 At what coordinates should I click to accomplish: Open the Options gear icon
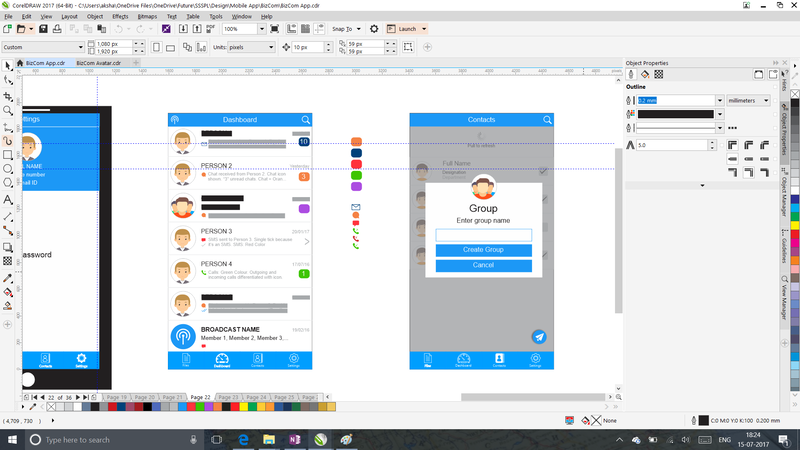pyautogui.click(x=374, y=29)
